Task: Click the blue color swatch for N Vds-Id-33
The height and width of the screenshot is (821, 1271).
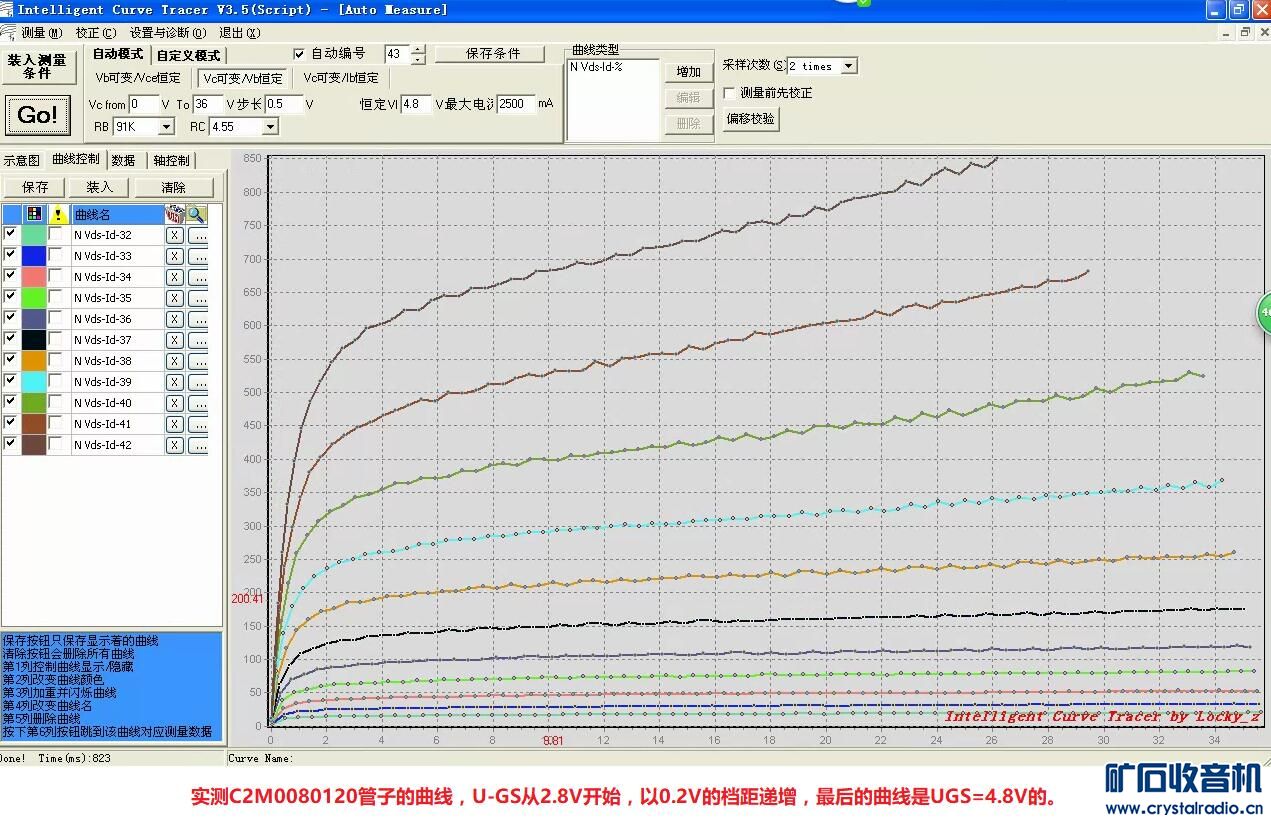Action: (34, 256)
